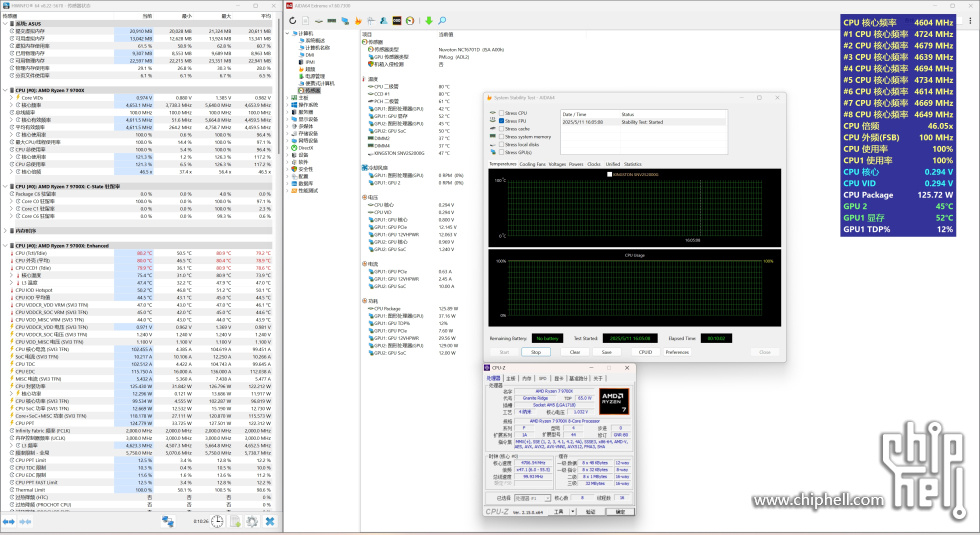Open the flame stability test toolbar icon
This screenshot has width=980, height=535.
tap(358, 21)
